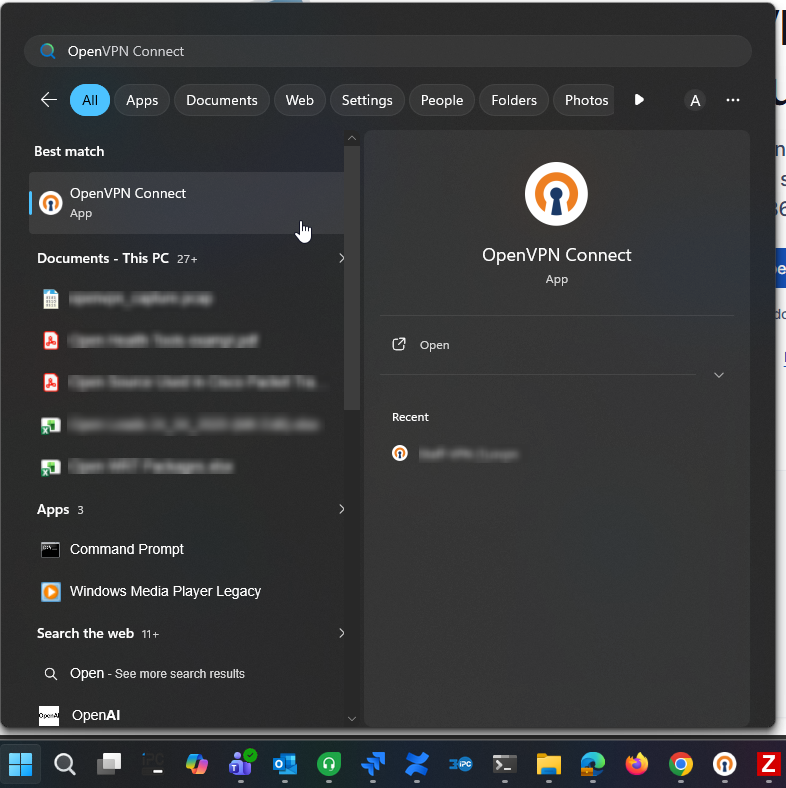The height and width of the screenshot is (788, 786).
Task: Open the account avatar labeled A
Action: pyautogui.click(x=695, y=100)
